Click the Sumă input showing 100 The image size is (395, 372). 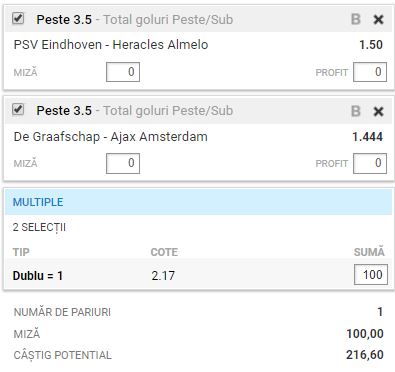pos(371,275)
